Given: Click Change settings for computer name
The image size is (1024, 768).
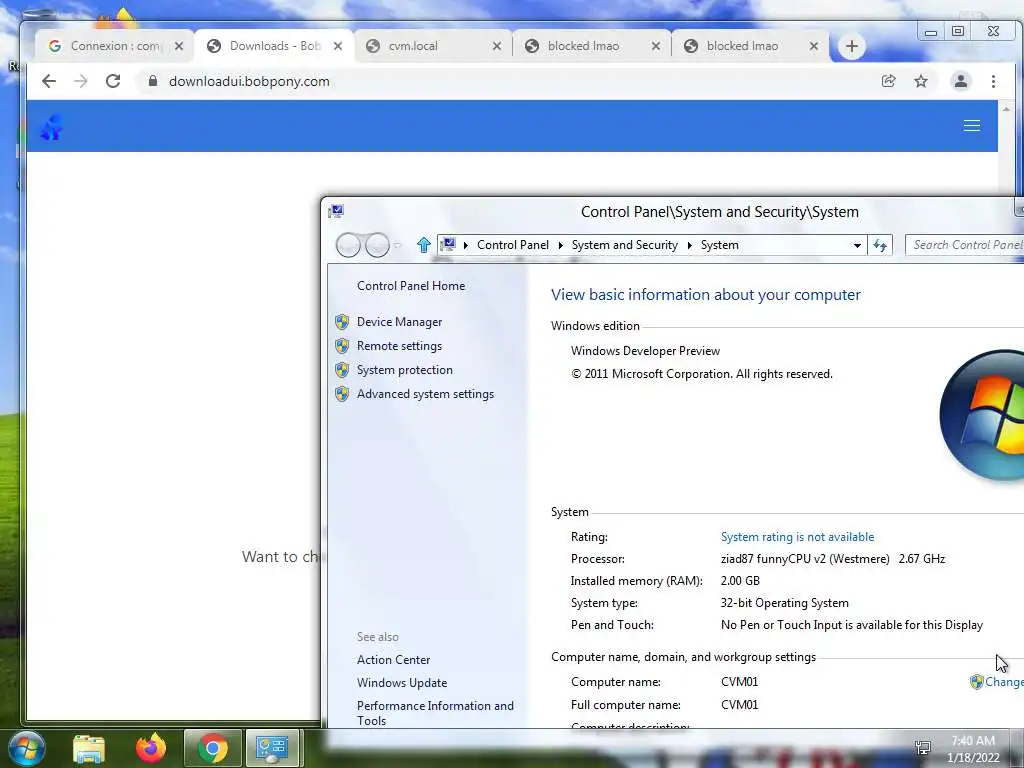Looking at the screenshot, I should 997,682.
